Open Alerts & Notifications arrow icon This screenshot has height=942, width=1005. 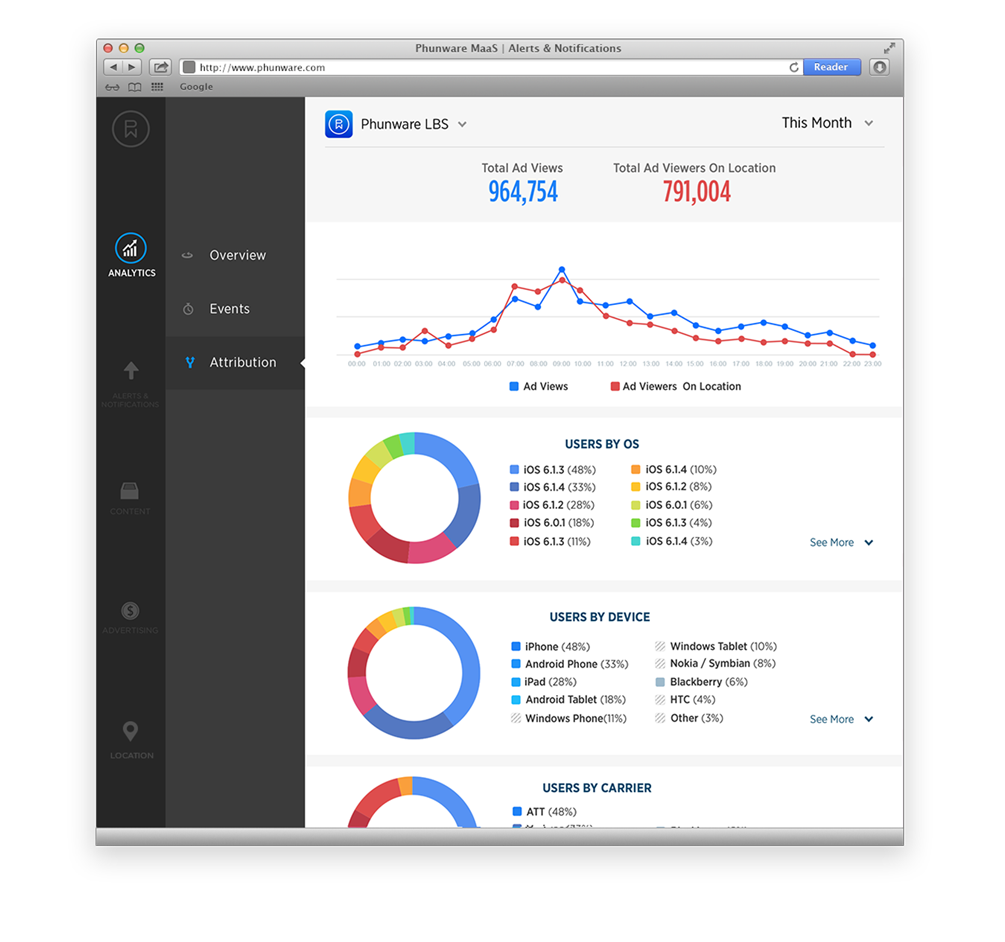pos(131,370)
